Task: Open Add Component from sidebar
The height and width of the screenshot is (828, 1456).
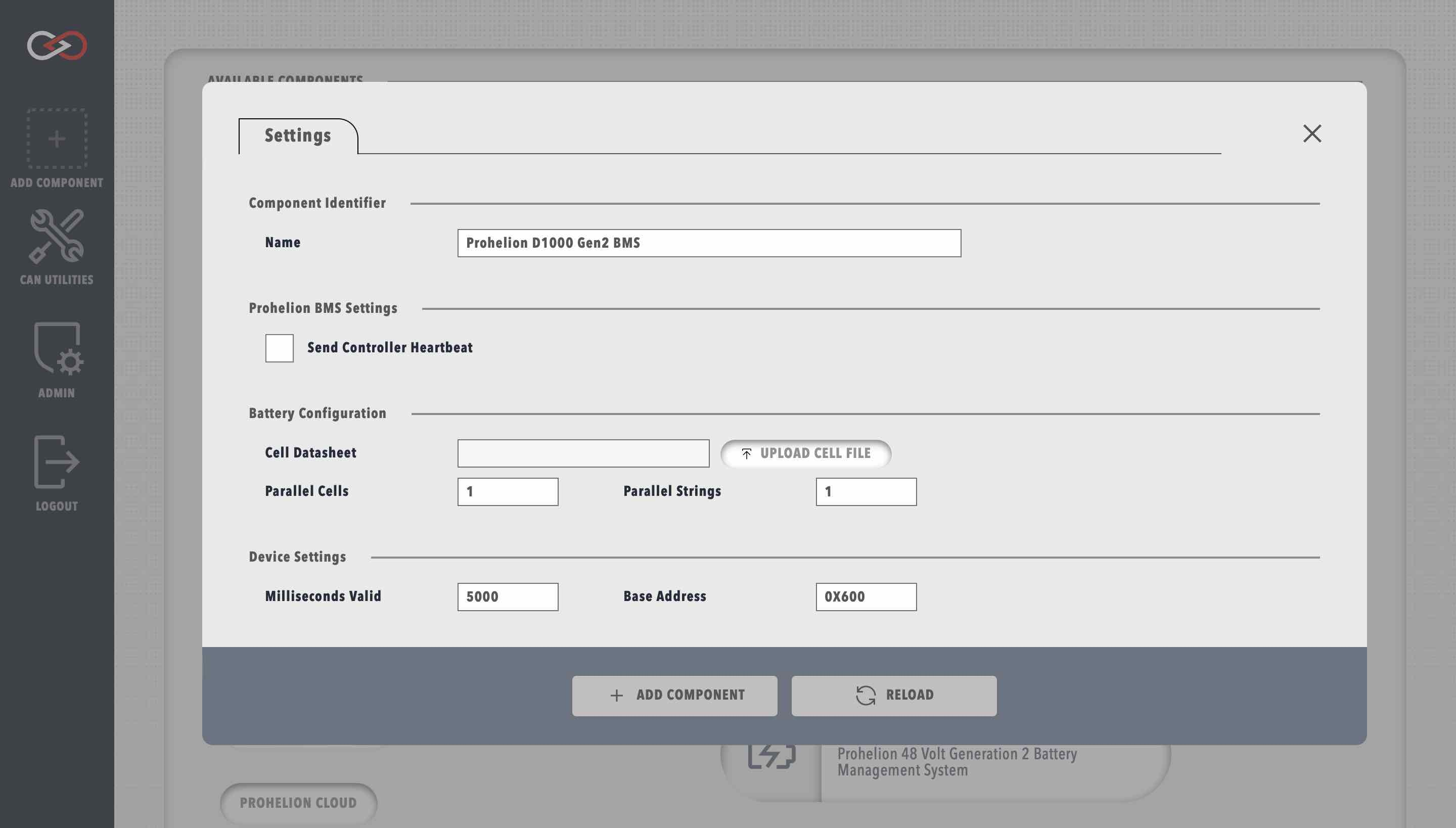Action: [x=57, y=149]
